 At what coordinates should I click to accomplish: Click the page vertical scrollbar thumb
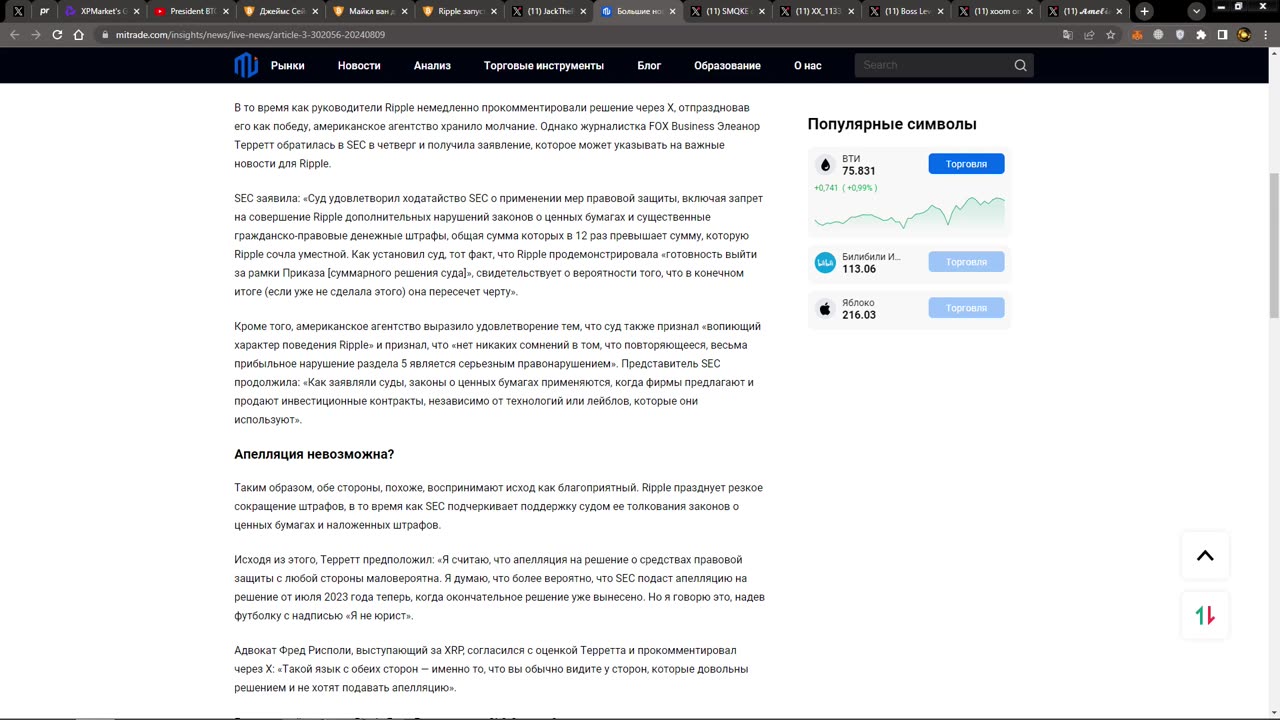[x=1274, y=245]
